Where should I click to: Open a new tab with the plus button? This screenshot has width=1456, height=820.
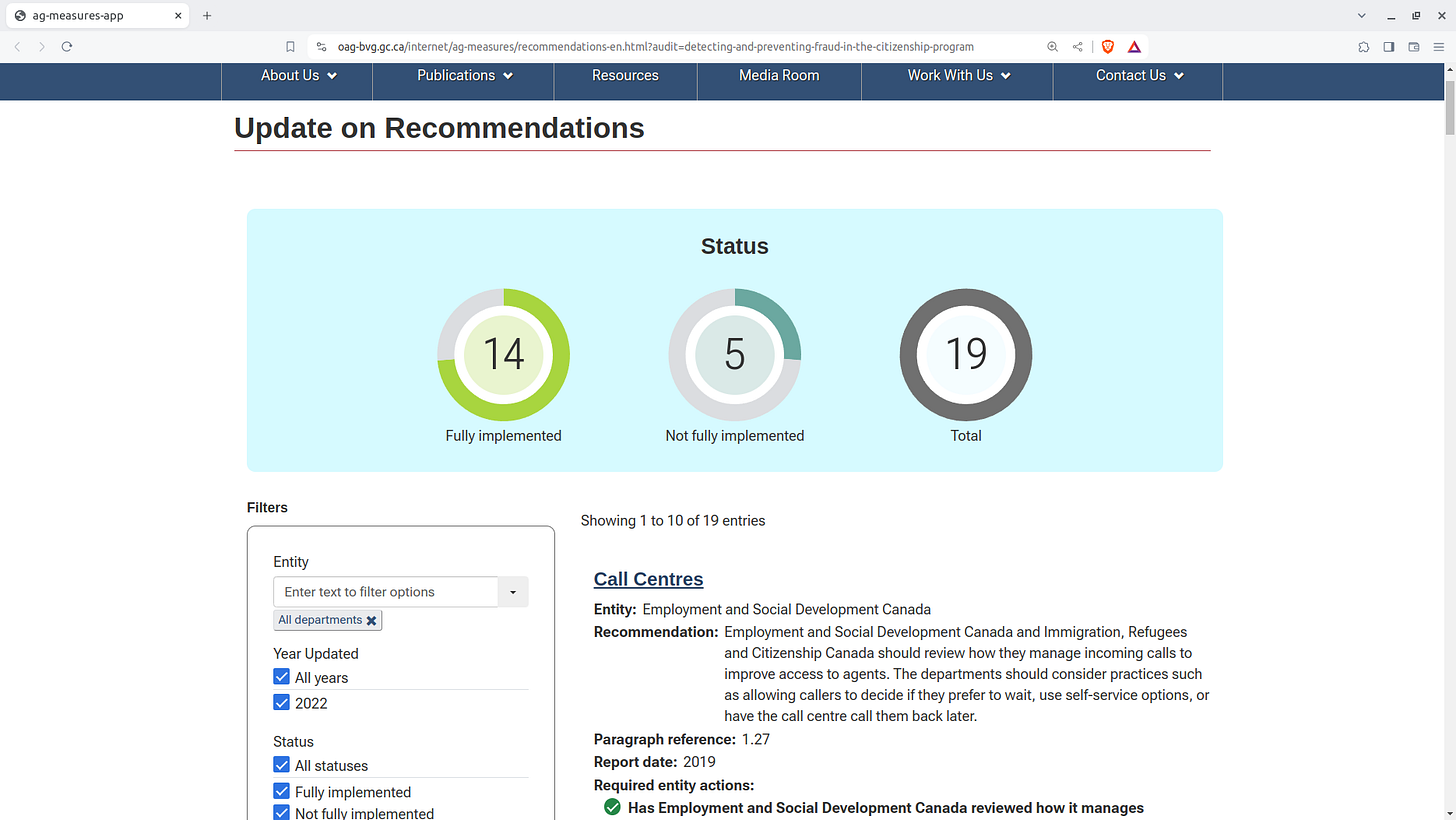coord(207,16)
